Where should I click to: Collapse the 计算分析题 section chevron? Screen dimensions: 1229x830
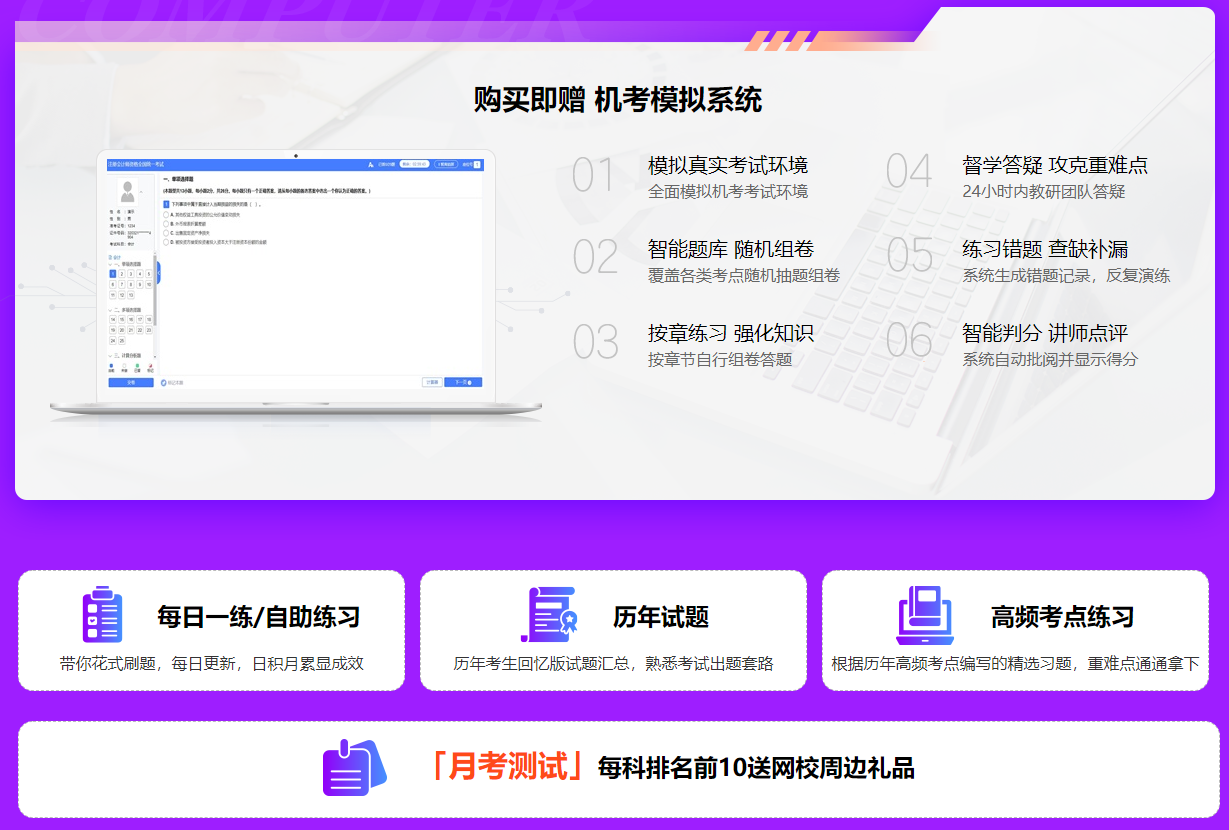[110, 355]
